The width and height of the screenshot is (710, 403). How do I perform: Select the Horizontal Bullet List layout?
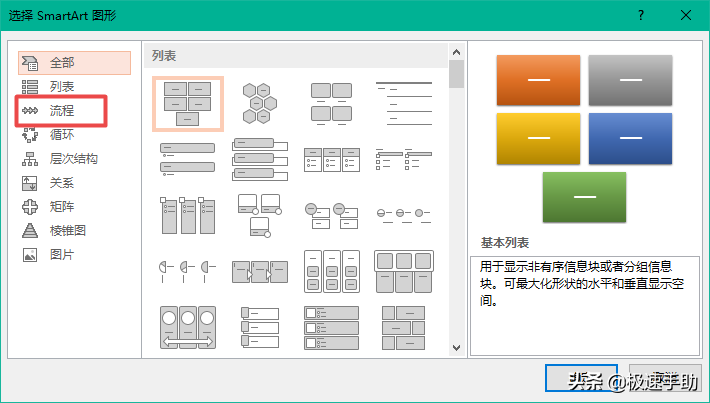331,159
